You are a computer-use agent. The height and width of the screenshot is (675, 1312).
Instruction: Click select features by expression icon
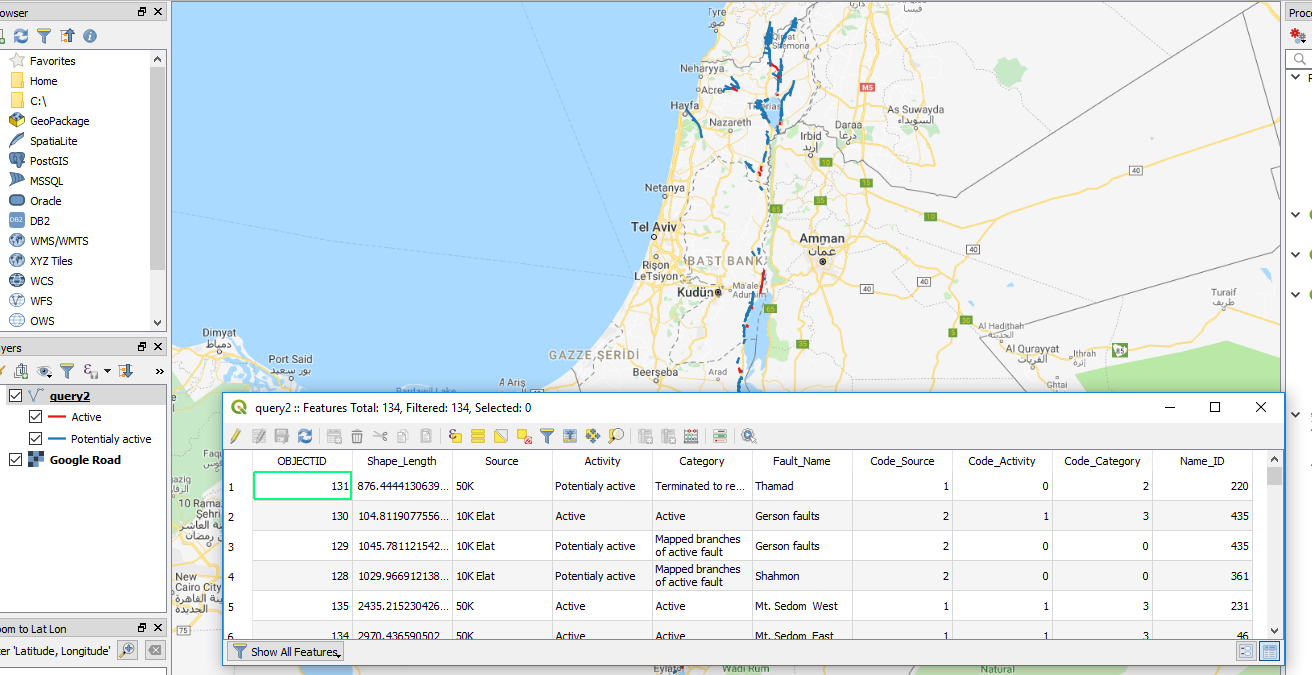tap(455, 436)
